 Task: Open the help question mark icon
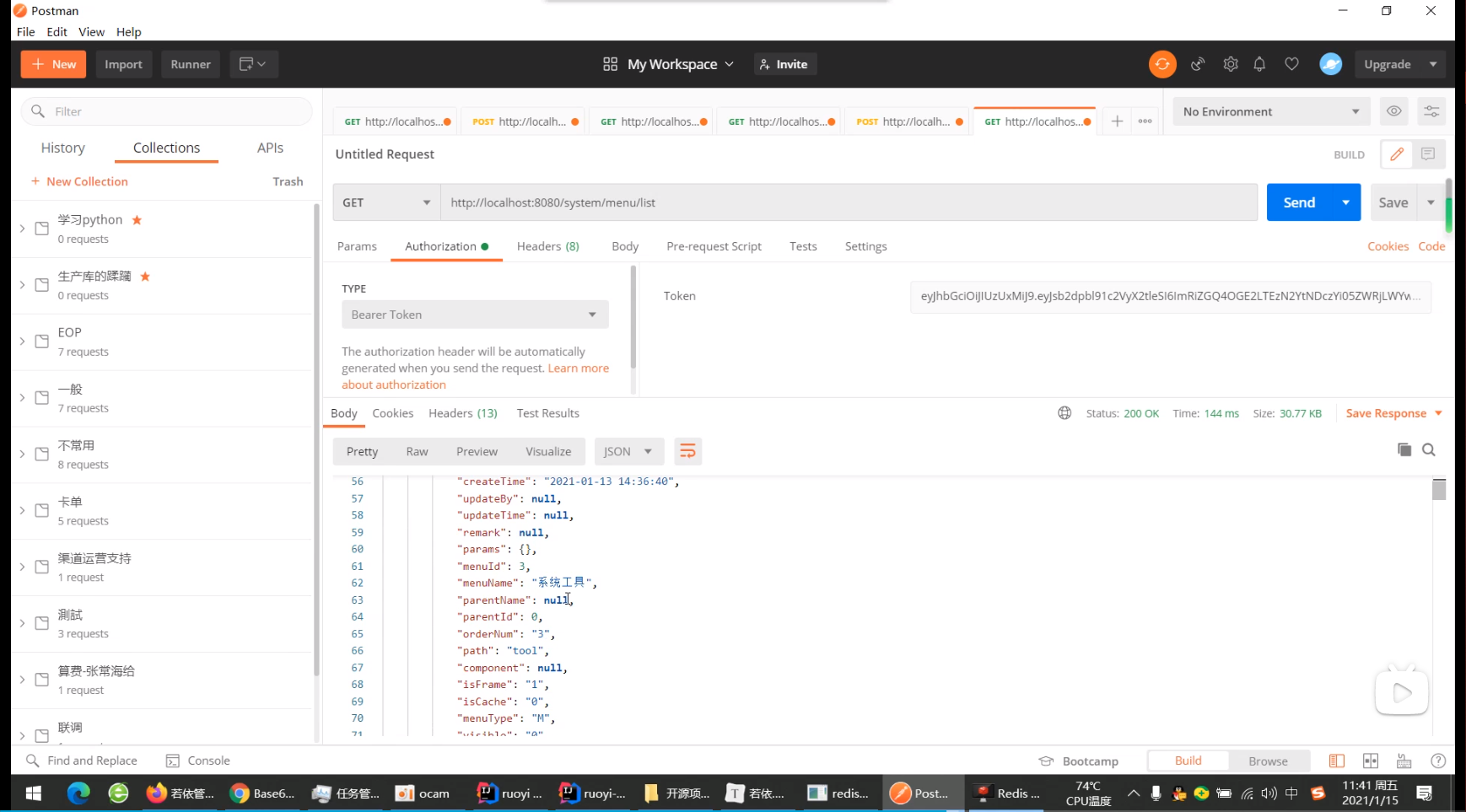pyautogui.click(x=1438, y=761)
